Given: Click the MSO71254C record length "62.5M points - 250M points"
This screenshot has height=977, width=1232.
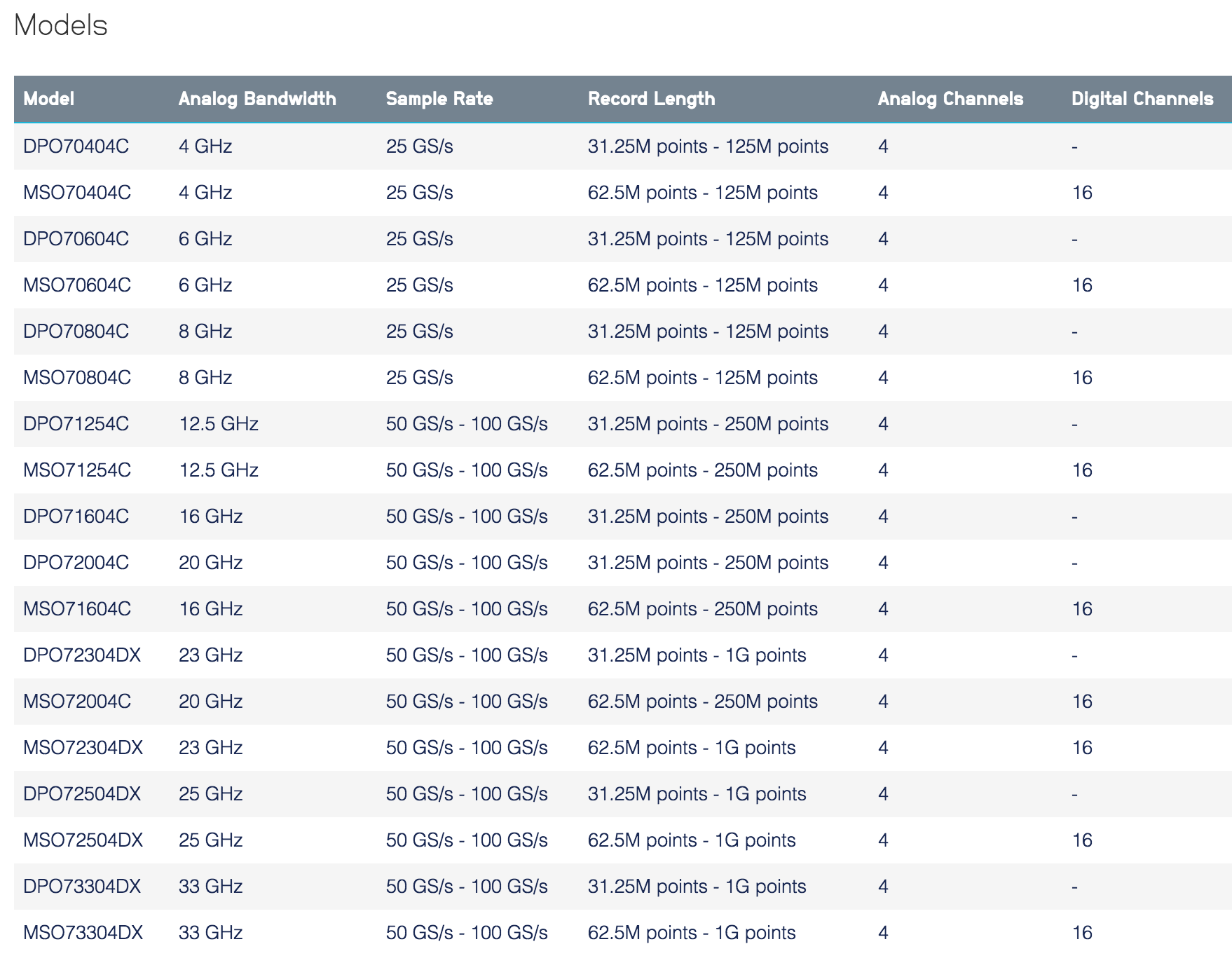Looking at the screenshot, I should pos(703,470).
